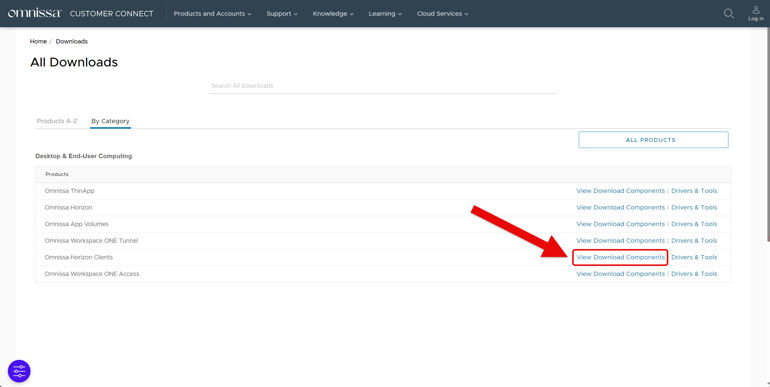Expand the Cloud Services menu
The width and height of the screenshot is (770, 387).
pyautogui.click(x=442, y=14)
